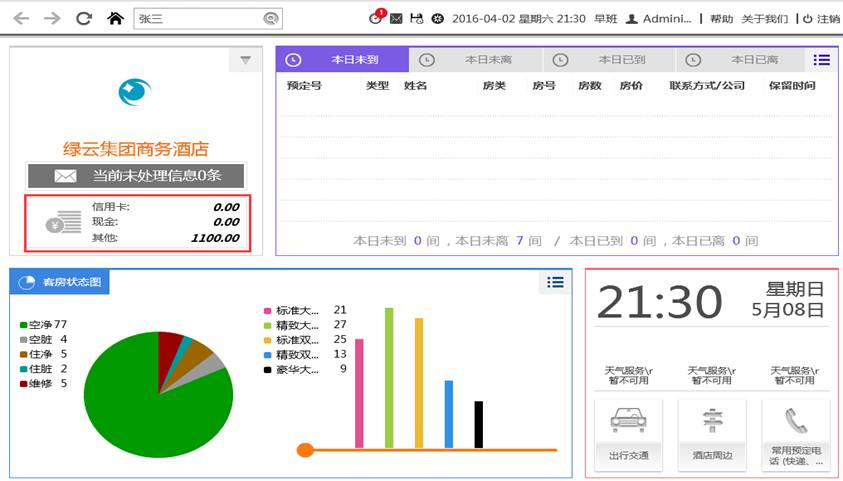Click the 早班 shift label

pyautogui.click(x=605, y=19)
